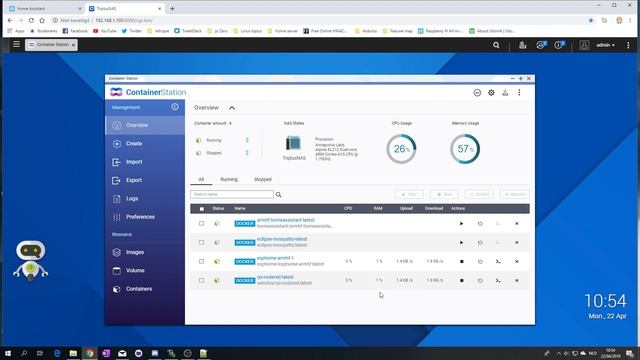Open the terminal for the rpi-nodered-latest container
The image size is (640, 360).
(x=498, y=280)
